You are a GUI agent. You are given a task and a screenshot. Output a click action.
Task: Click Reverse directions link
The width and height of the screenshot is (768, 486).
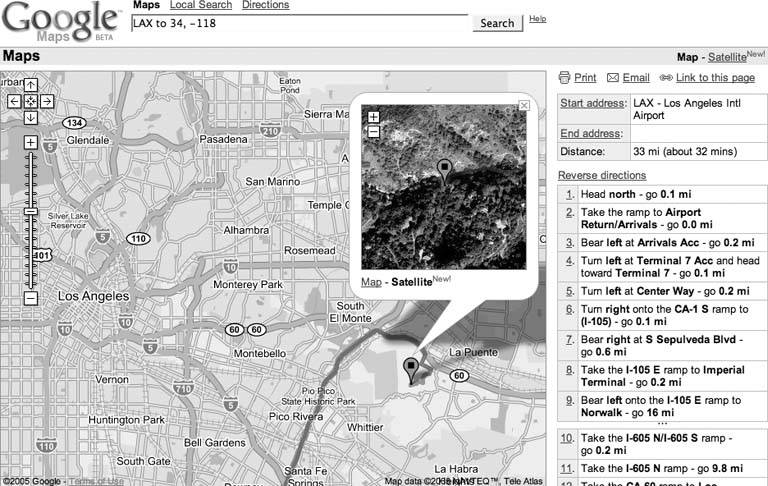click(x=602, y=175)
